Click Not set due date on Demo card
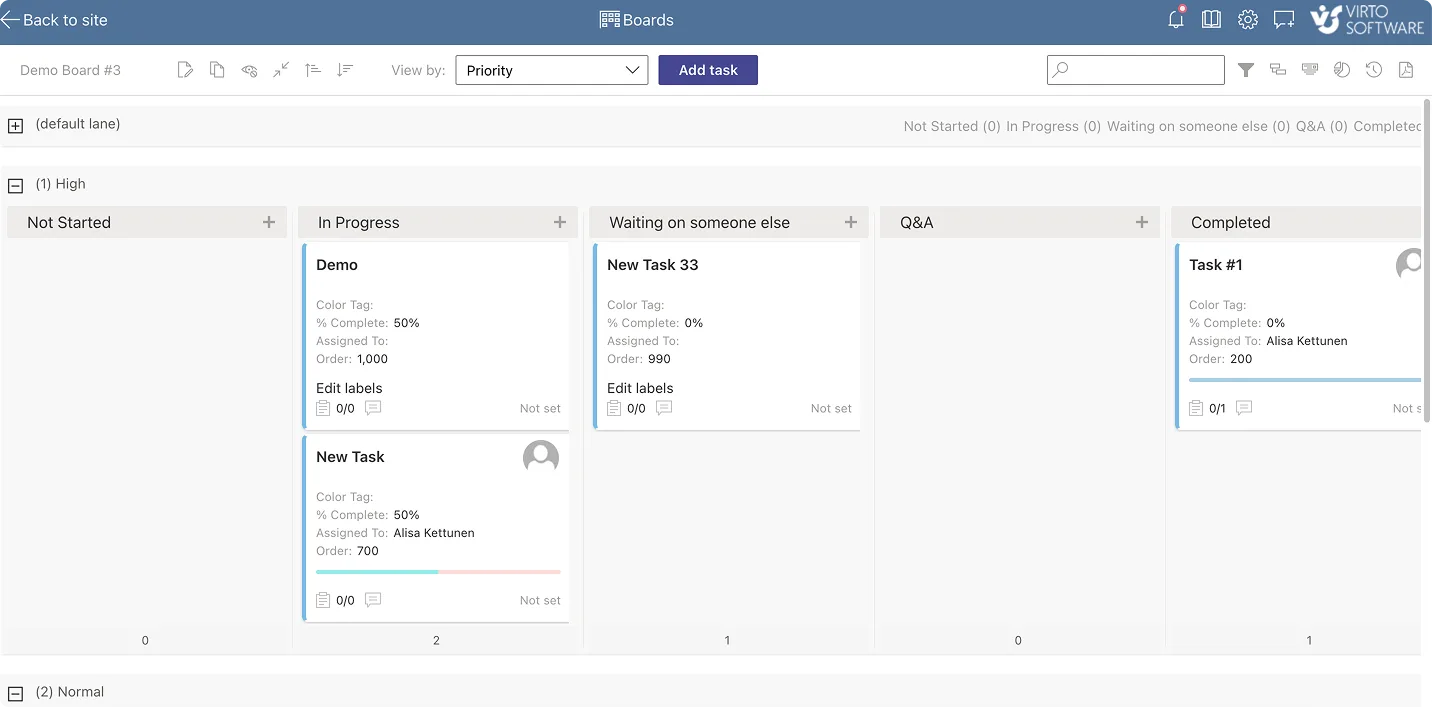Screen dimensions: 1432x707 coord(540,408)
